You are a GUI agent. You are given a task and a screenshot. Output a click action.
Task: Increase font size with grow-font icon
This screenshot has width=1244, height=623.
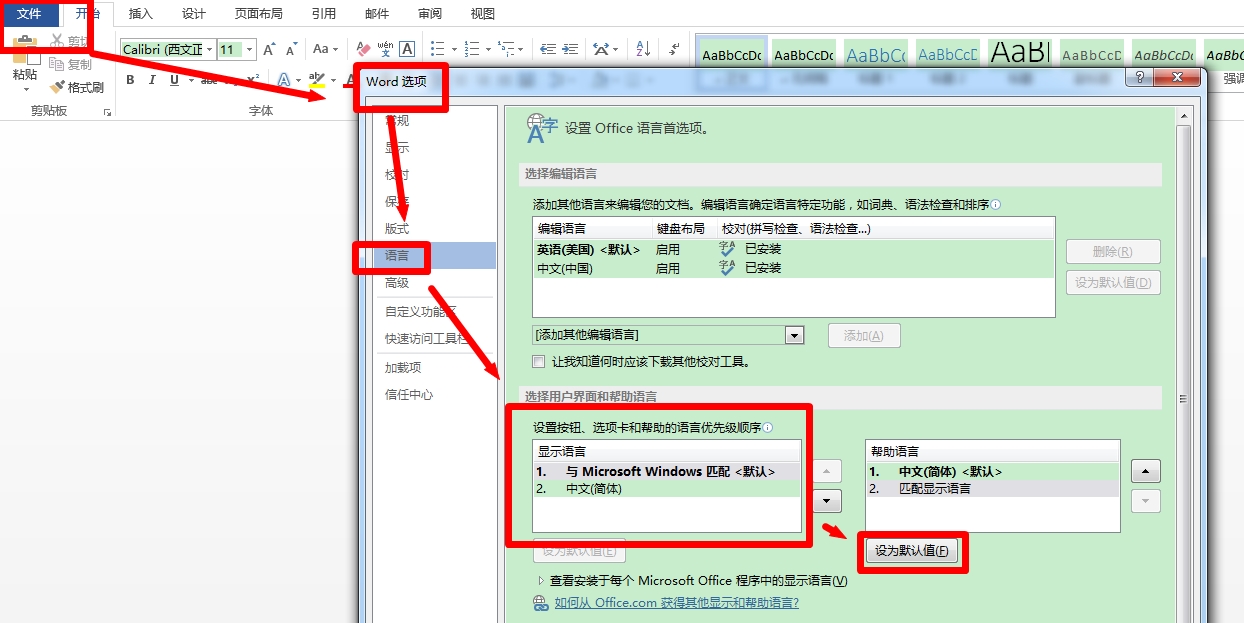point(269,49)
